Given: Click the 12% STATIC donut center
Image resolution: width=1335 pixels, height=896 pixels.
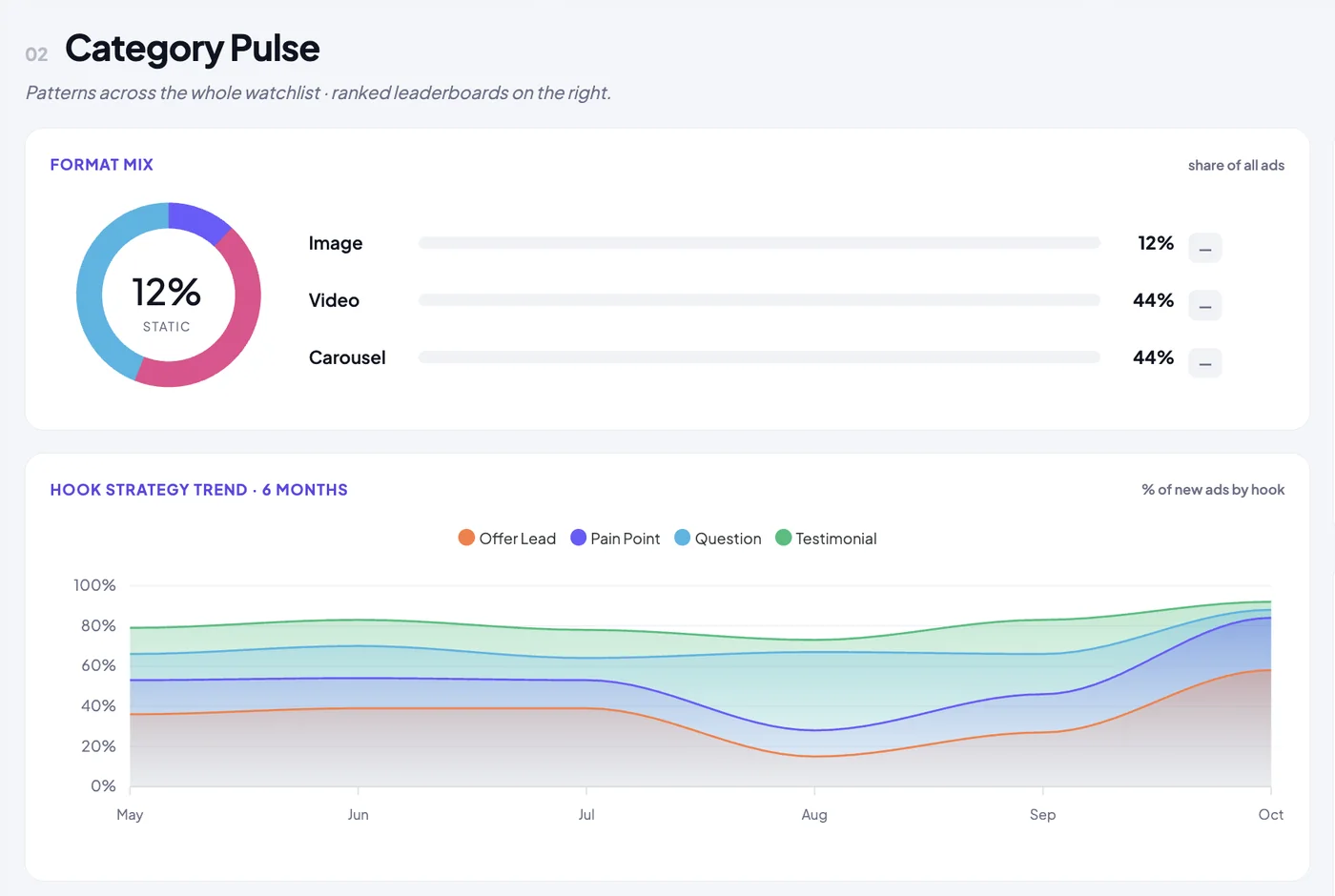Looking at the screenshot, I should click(167, 302).
